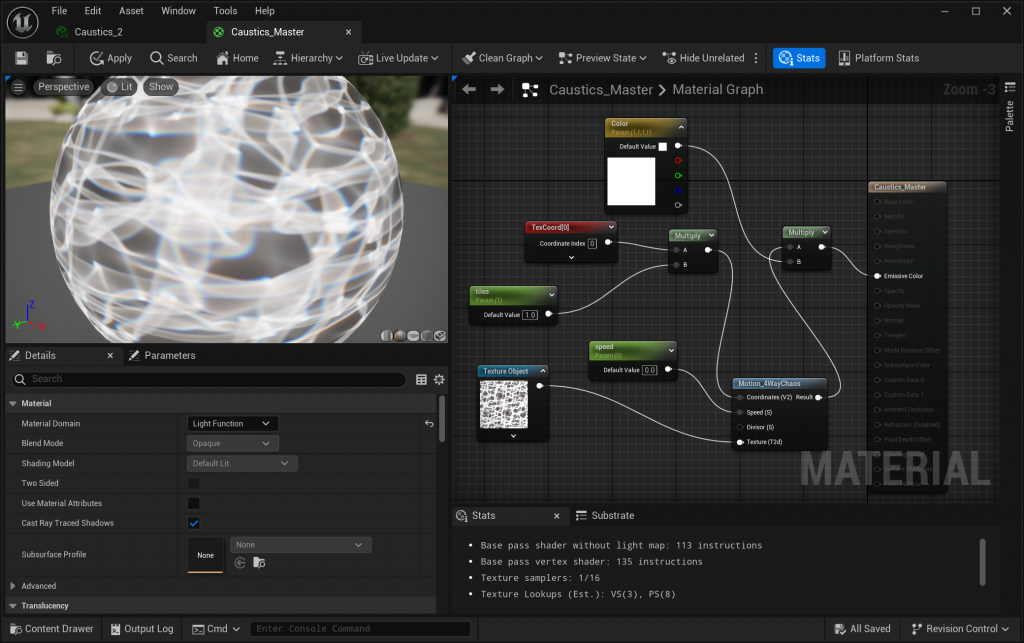Click the Browse to asset icon in toolbar

54,58
